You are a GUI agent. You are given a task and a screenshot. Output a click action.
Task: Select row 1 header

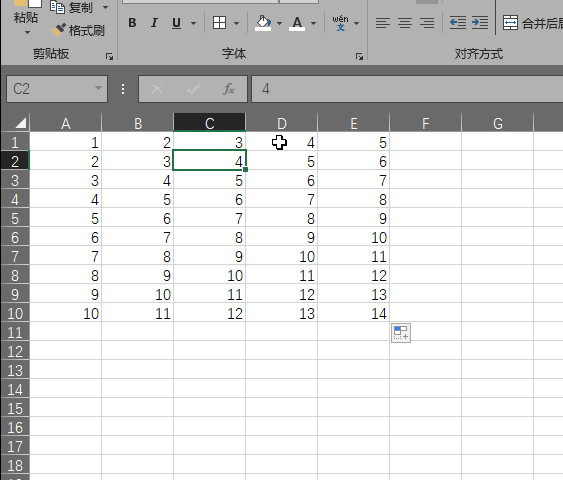[15, 142]
